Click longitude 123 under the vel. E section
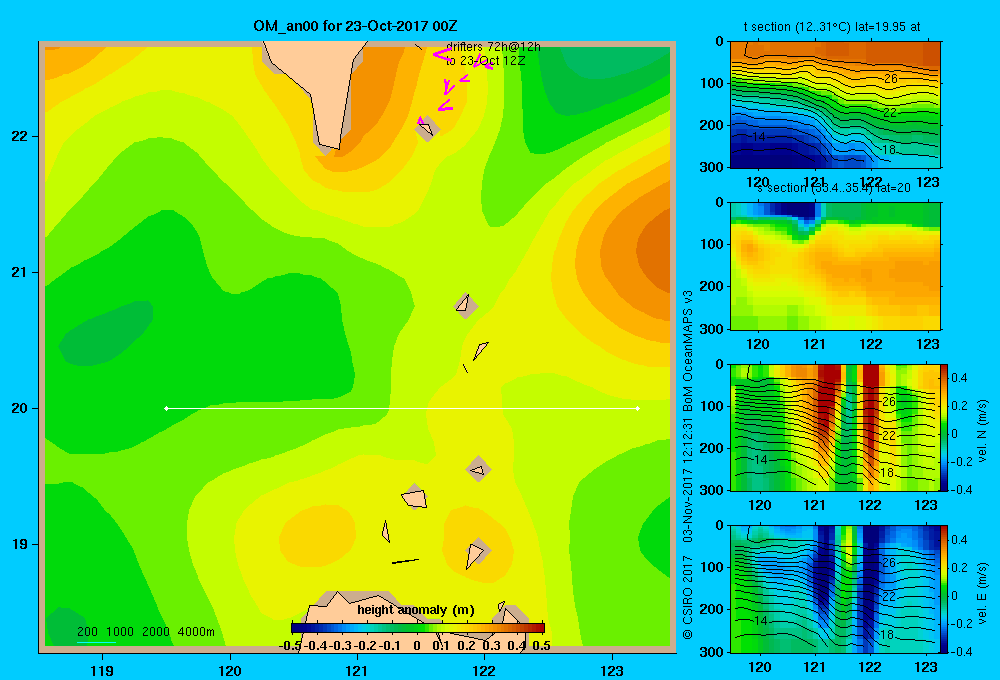 [926, 667]
